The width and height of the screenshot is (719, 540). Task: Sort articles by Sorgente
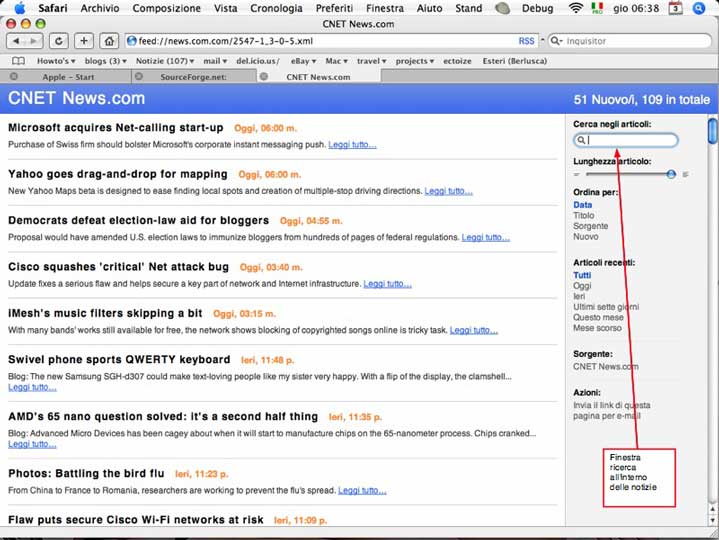point(591,226)
